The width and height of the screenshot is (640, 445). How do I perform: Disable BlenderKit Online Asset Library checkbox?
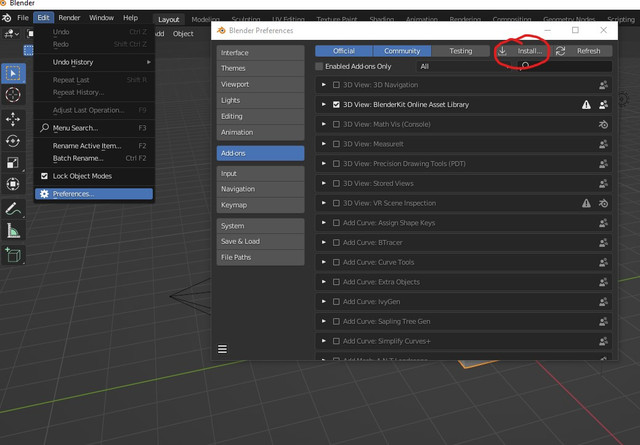click(336, 105)
